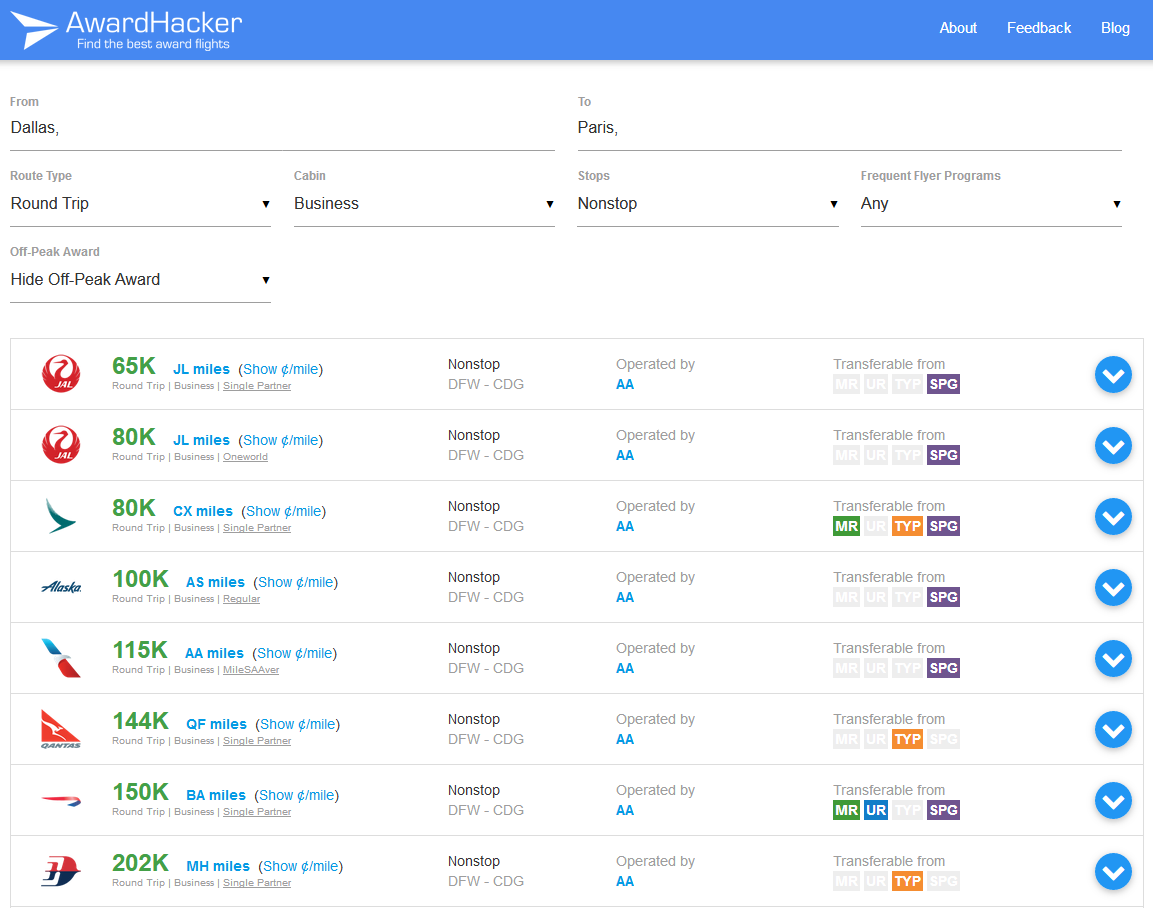Show cents per mile for AA miles
Screen dimensions: 1153x908
[295, 653]
